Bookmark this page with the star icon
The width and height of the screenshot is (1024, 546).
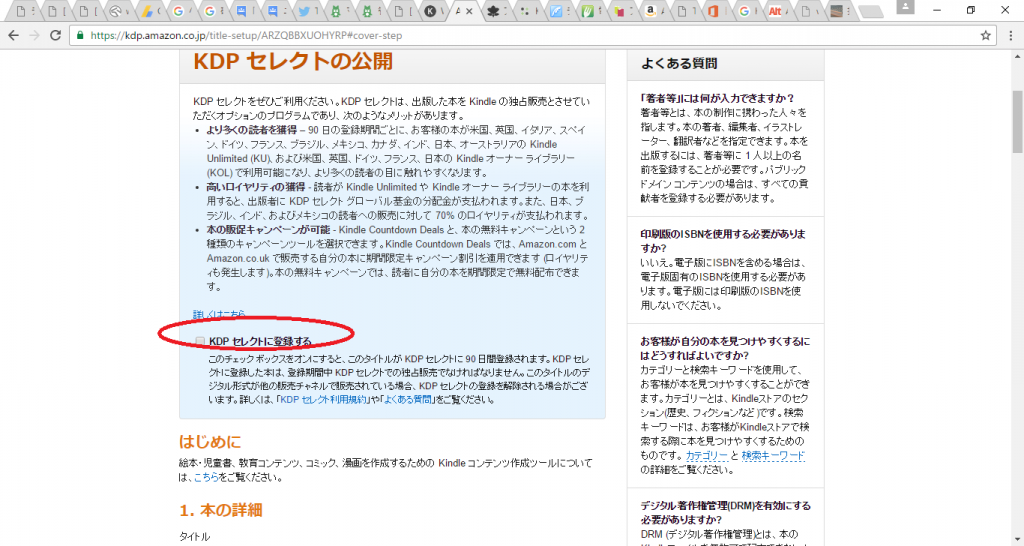[x=985, y=36]
